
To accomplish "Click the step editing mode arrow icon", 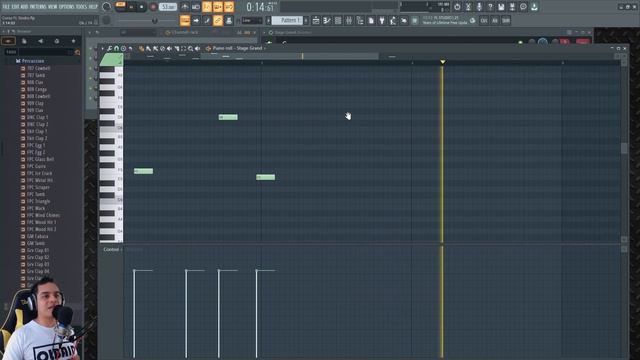I will tap(196, 20).
